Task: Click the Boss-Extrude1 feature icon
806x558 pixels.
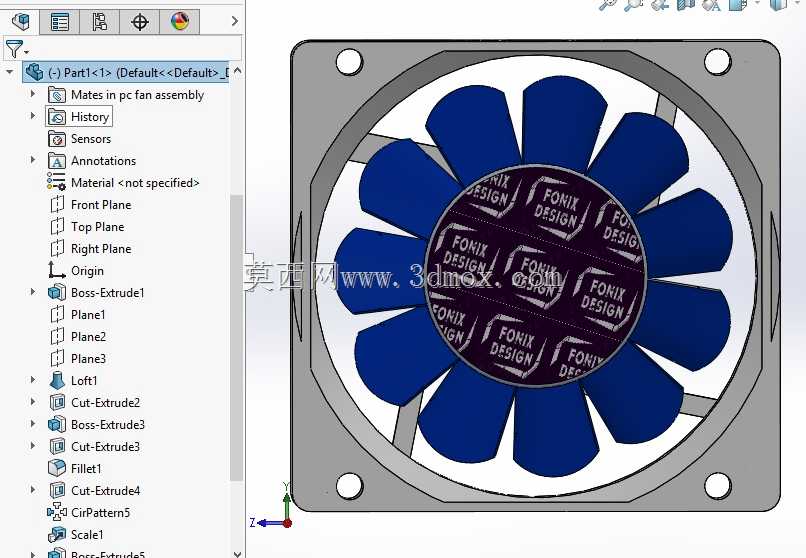Action: (57, 293)
